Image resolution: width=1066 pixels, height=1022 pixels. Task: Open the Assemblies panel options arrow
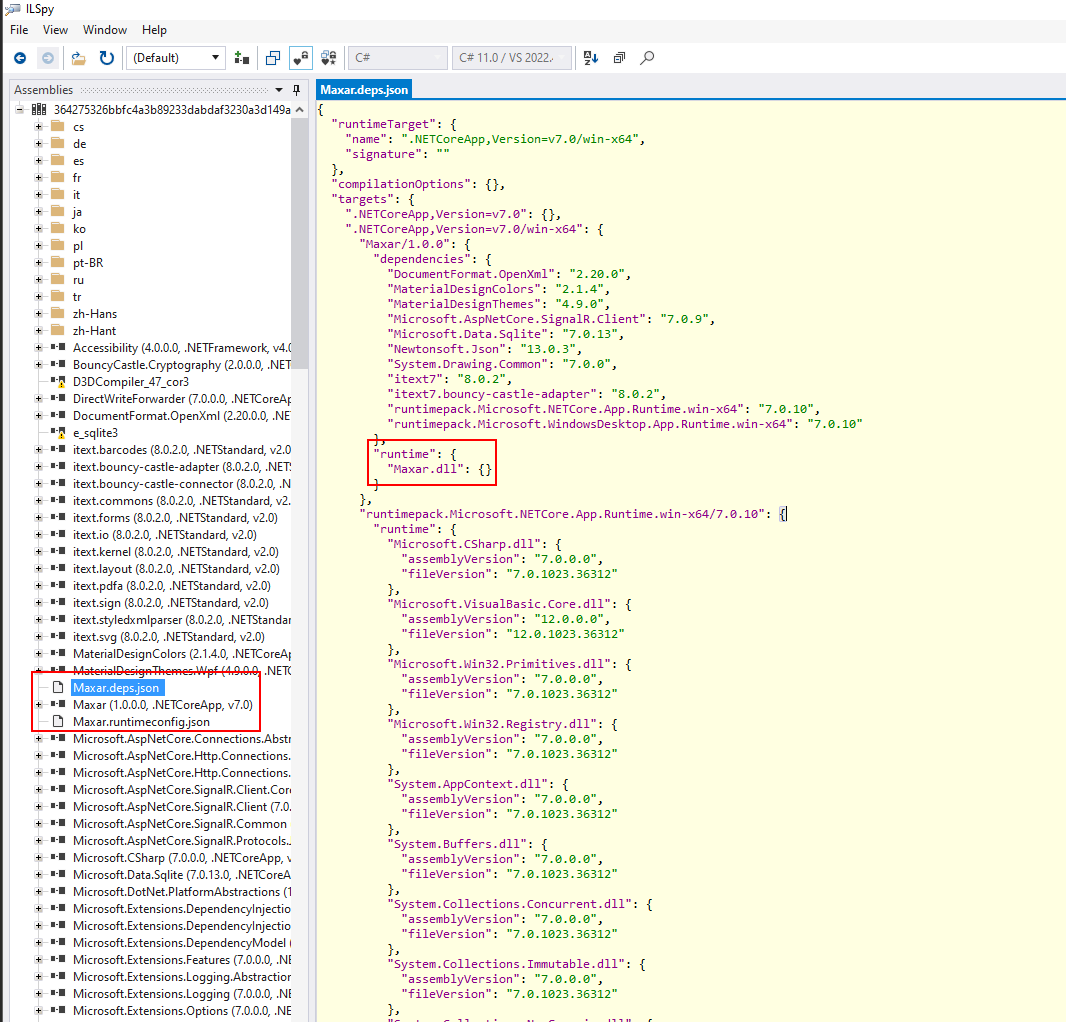click(279, 90)
